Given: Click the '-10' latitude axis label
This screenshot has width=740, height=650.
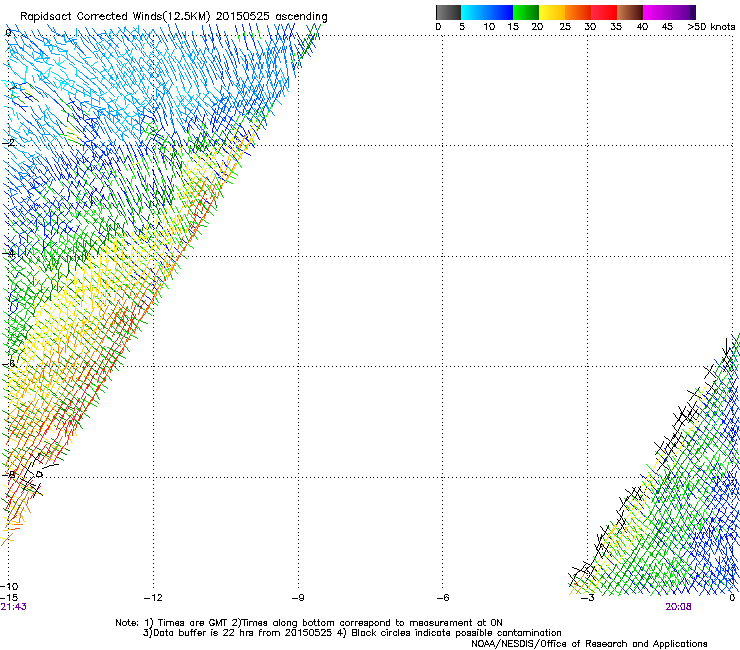Looking at the screenshot, I should 9,587.
